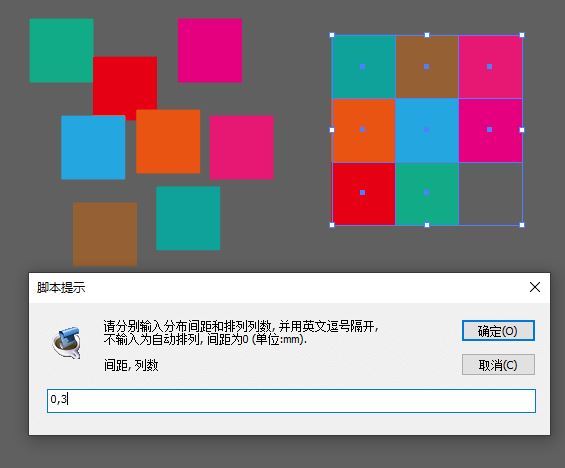
Task: Click the orange cell in the arranged grid
Action: click(364, 130)
